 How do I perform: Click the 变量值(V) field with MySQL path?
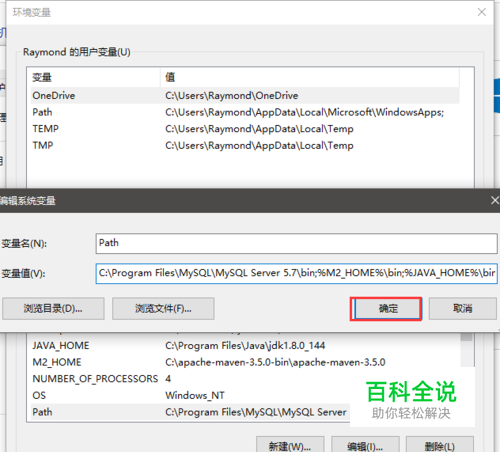coord(296,273)
